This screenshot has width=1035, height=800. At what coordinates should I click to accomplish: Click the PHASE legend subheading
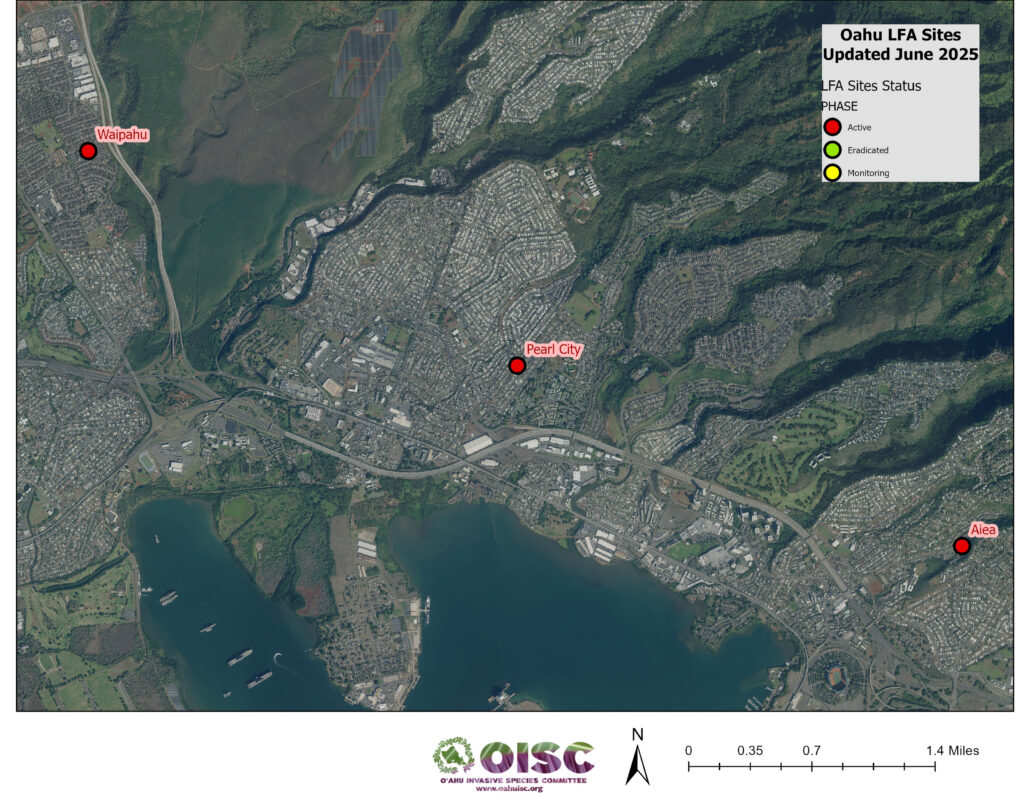click(x=839, y=106)
